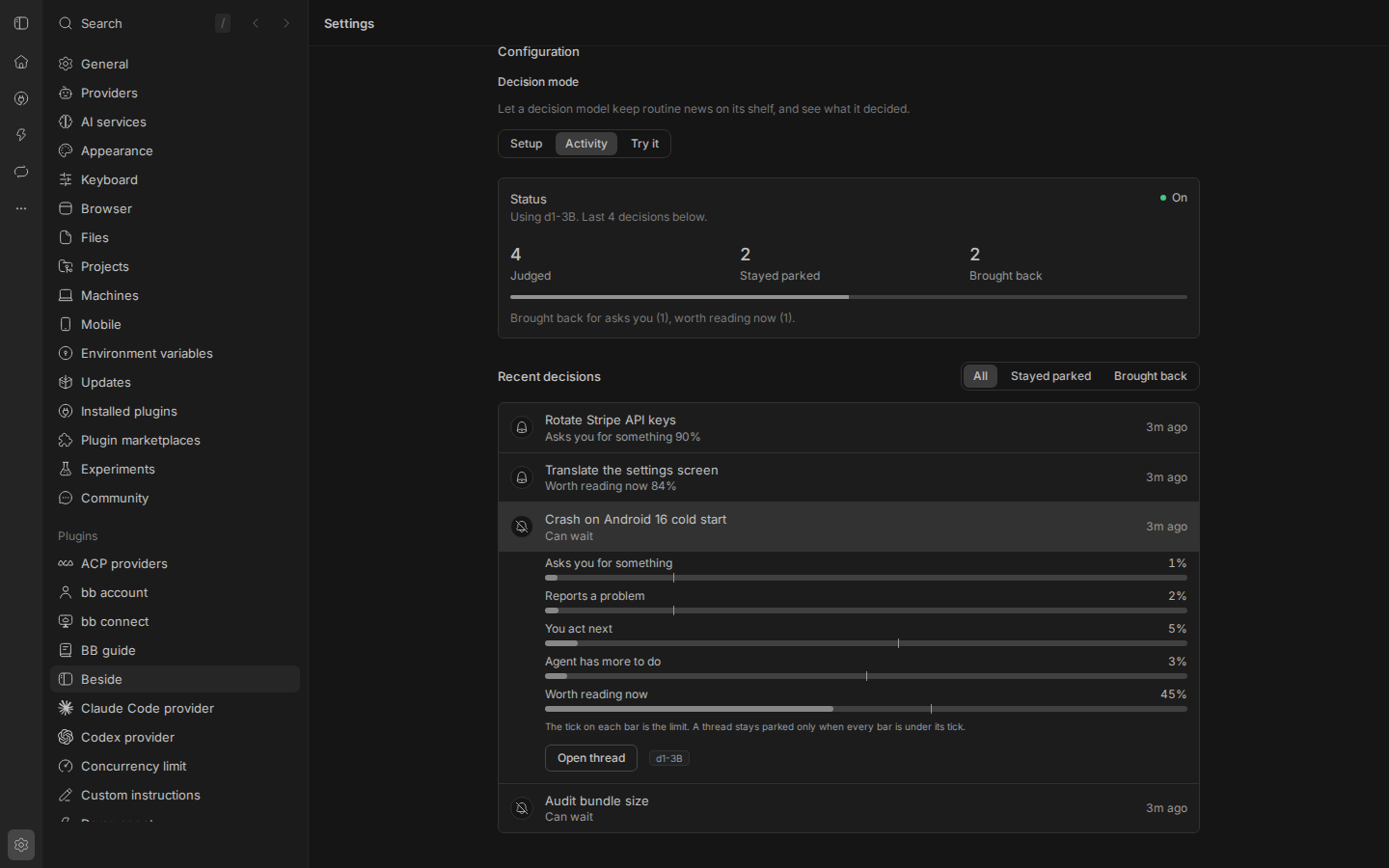Open the Try it tab
This screenshot has height=868, width=1389.
pos(644,144)
